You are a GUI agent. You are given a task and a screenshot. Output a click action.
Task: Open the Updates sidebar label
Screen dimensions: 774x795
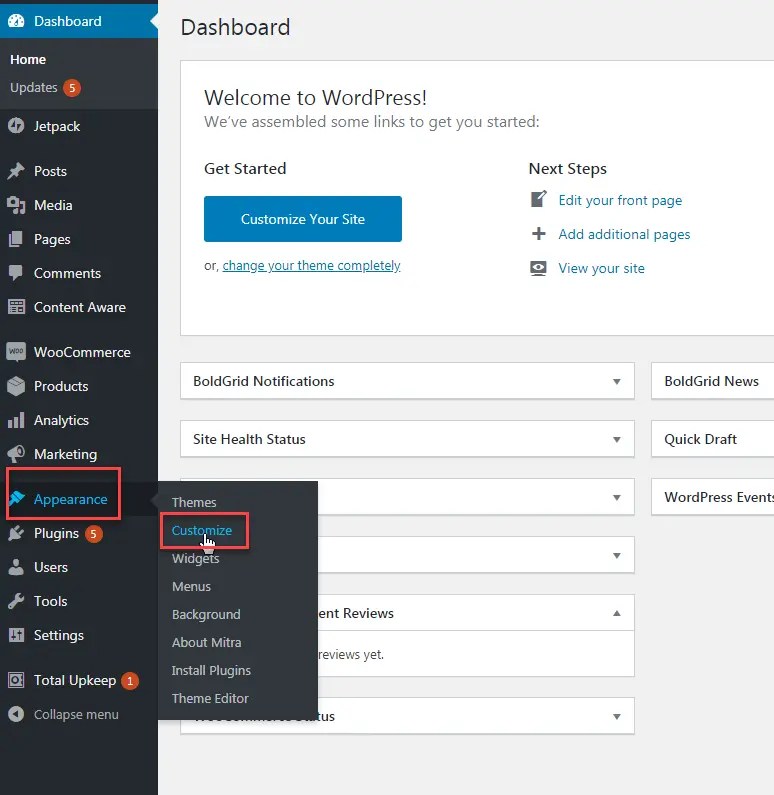(x=33, y=87)
